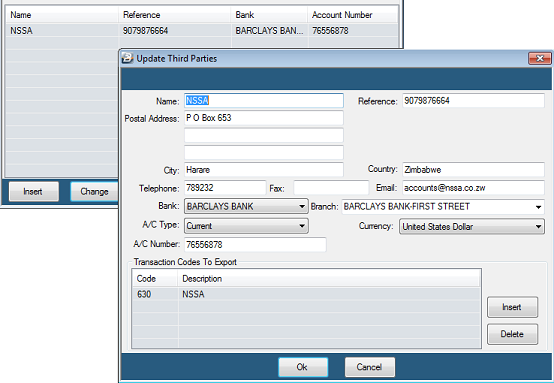Click the Reference column header in the background list

click(x=175, y=15)
